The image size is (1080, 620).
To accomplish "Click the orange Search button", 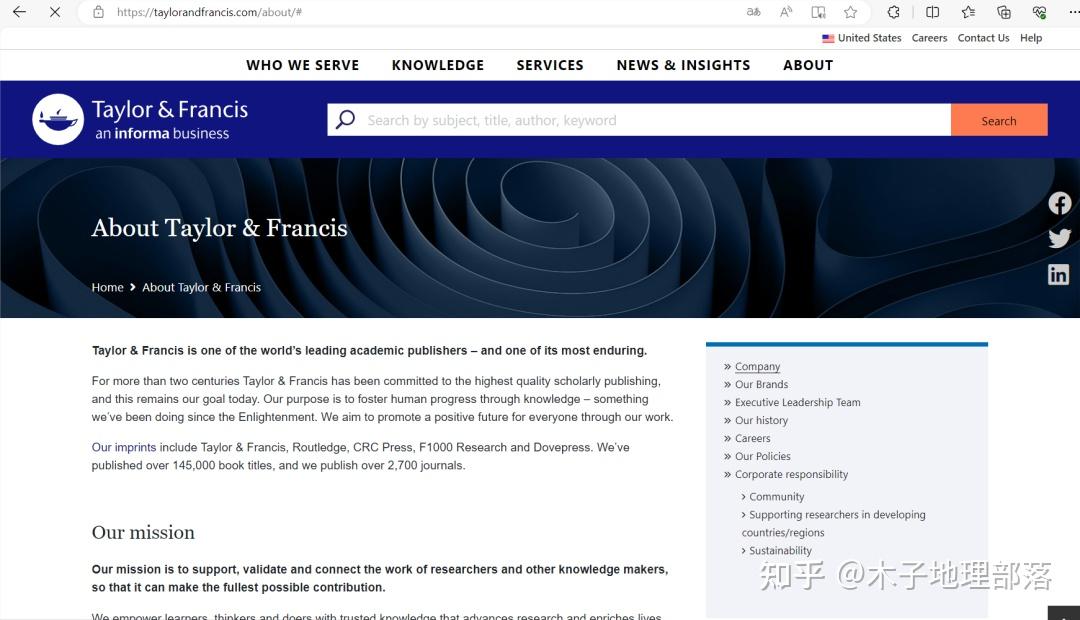I will [999, 120].
